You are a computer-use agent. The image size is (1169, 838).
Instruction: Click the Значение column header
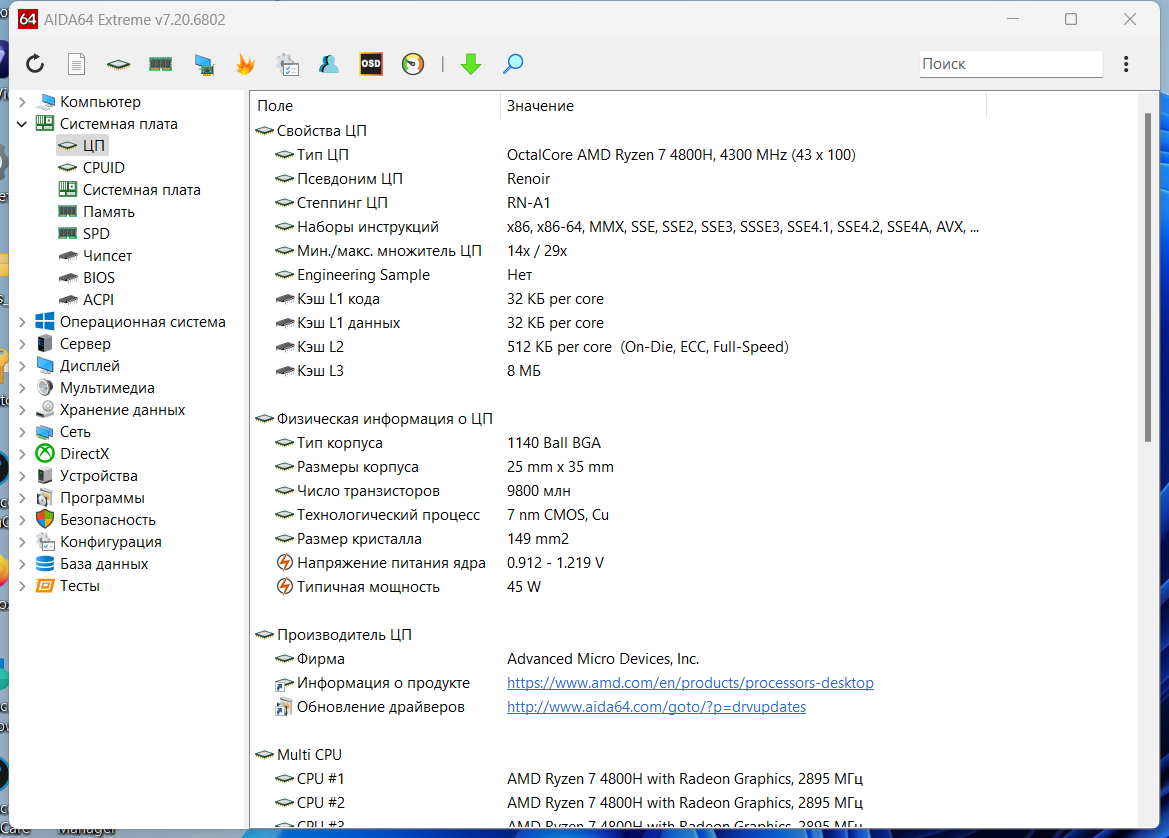point(743,106)
